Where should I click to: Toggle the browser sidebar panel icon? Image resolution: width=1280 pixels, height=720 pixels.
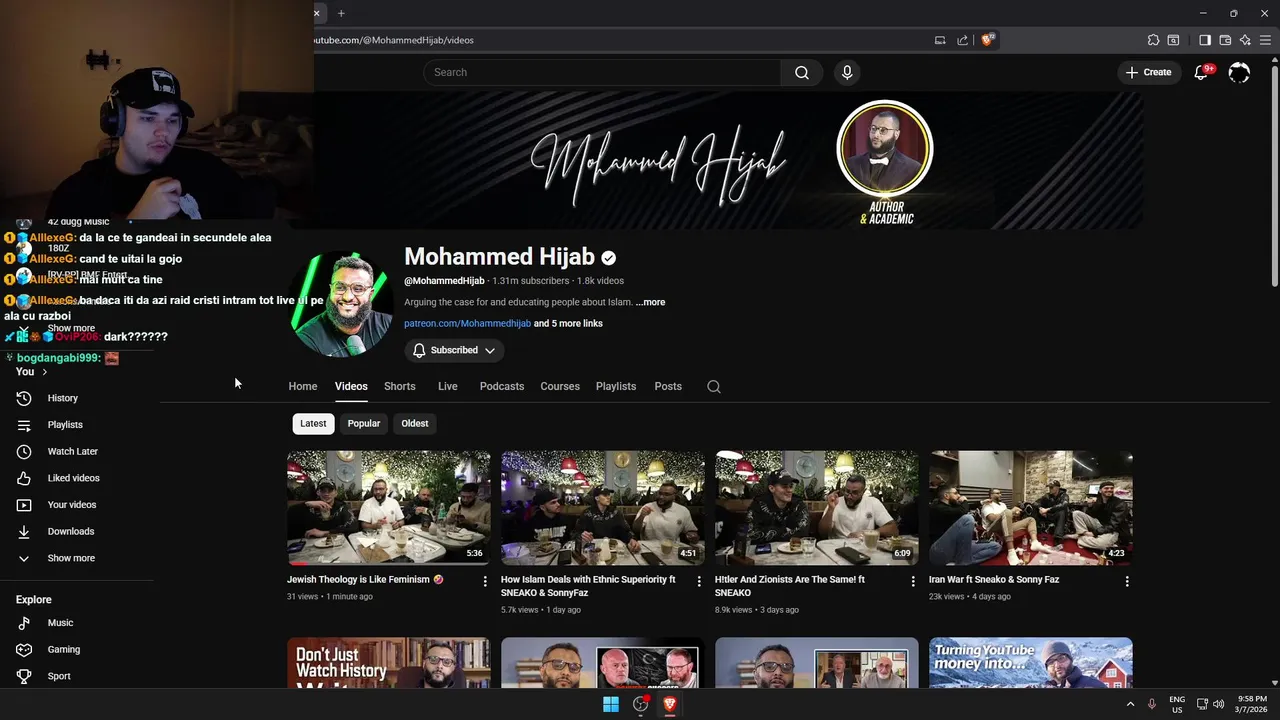[1205, 40]
